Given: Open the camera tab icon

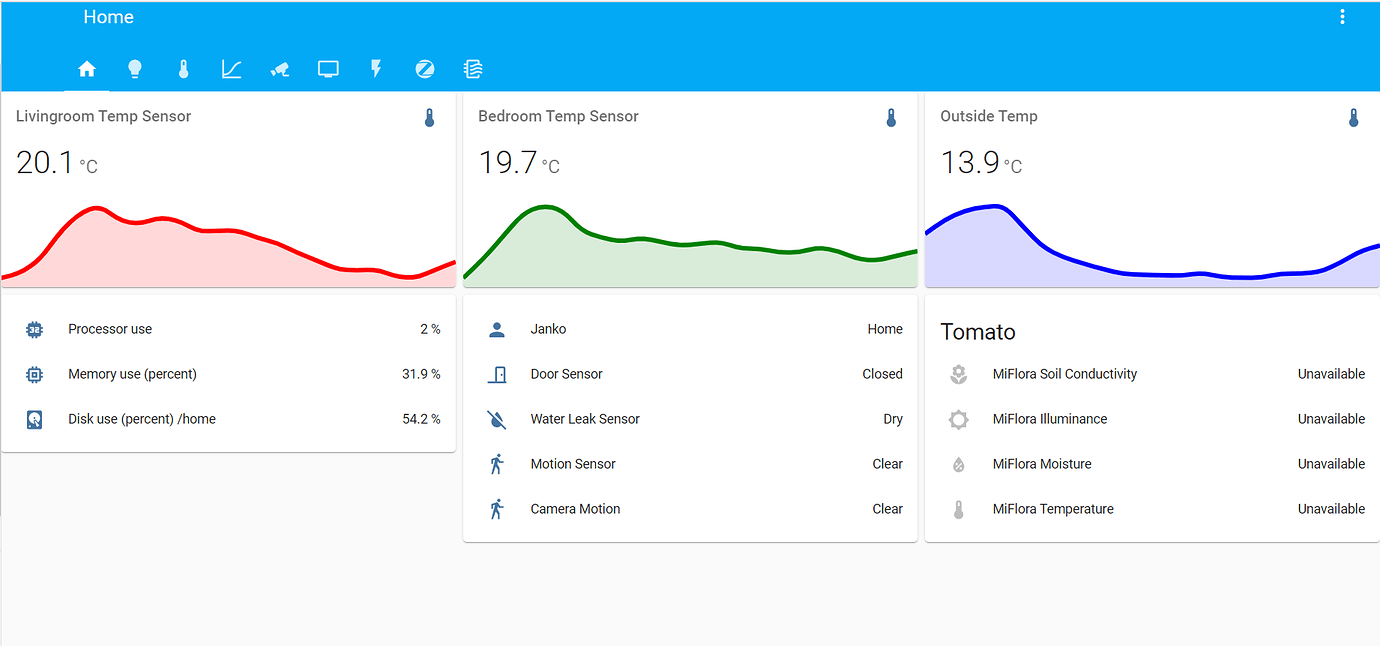Looking at the screenshot, I should pos(279,69).
